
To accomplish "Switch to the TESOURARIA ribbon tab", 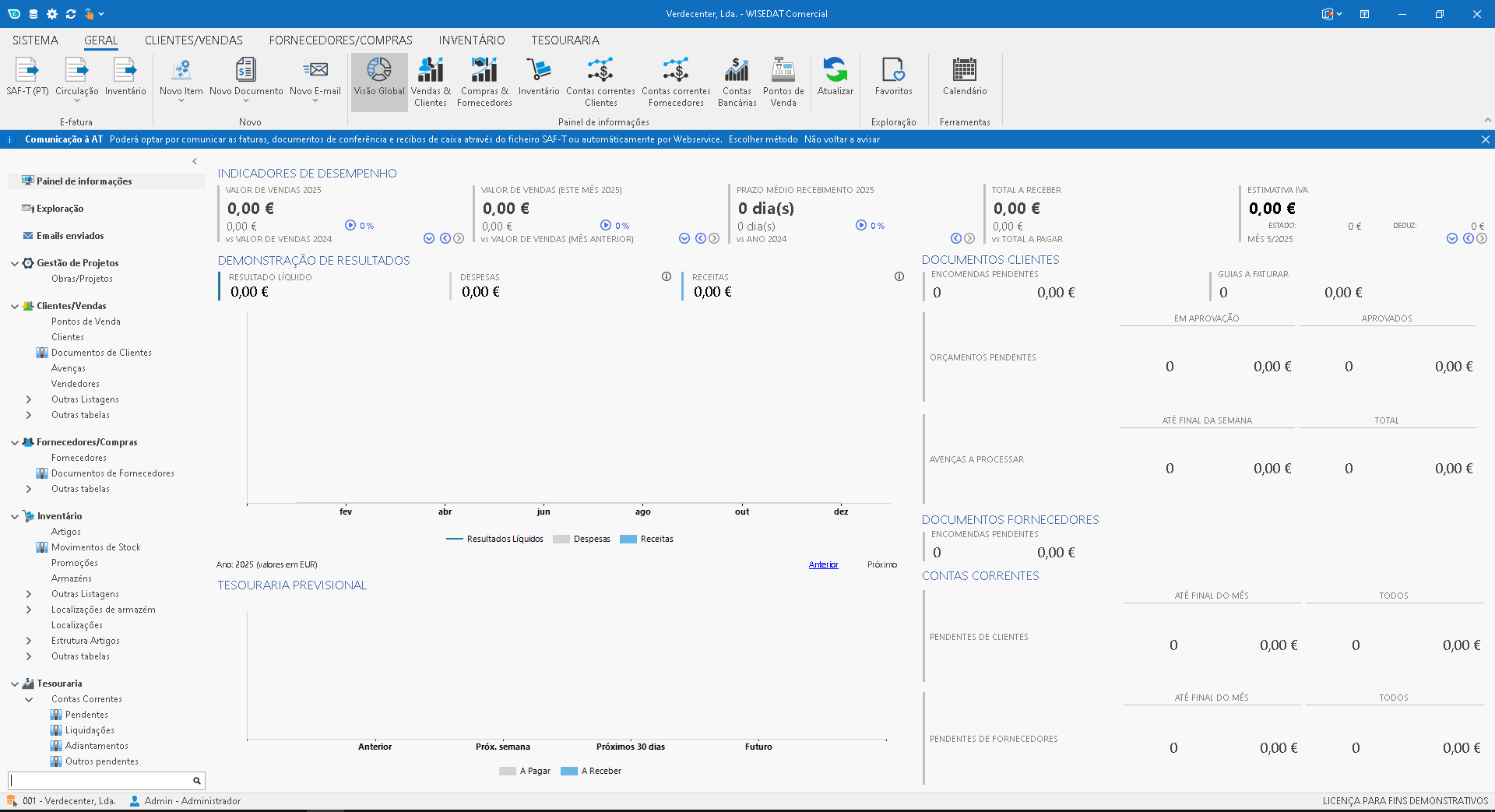I will point(565,40).
